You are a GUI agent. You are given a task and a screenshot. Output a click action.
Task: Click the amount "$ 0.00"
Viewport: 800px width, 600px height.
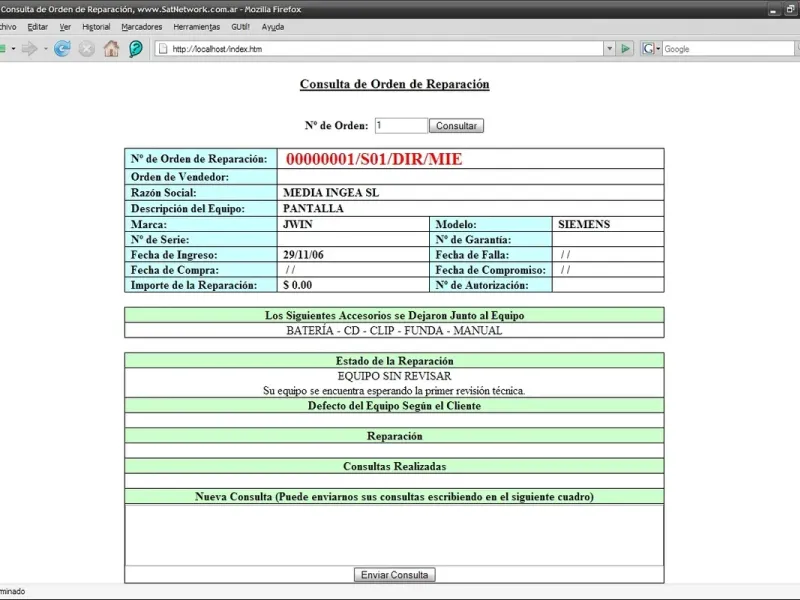pos(297,285)
